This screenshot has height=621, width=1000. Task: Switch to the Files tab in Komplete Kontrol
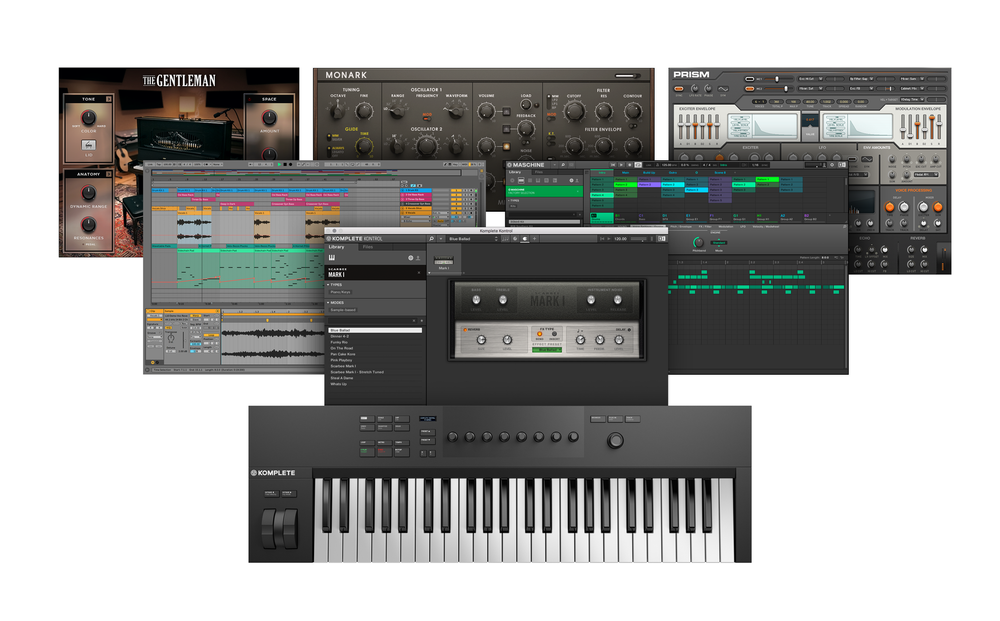pyautogui.click(x=367, y=247)
